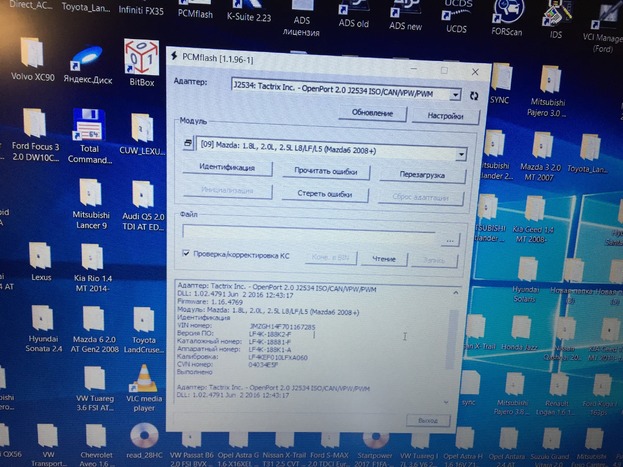The width and height of the screenshot is (623, 467).
Task: Expand the Модуль Mazda module dropdown
Action: coord(460,154)
